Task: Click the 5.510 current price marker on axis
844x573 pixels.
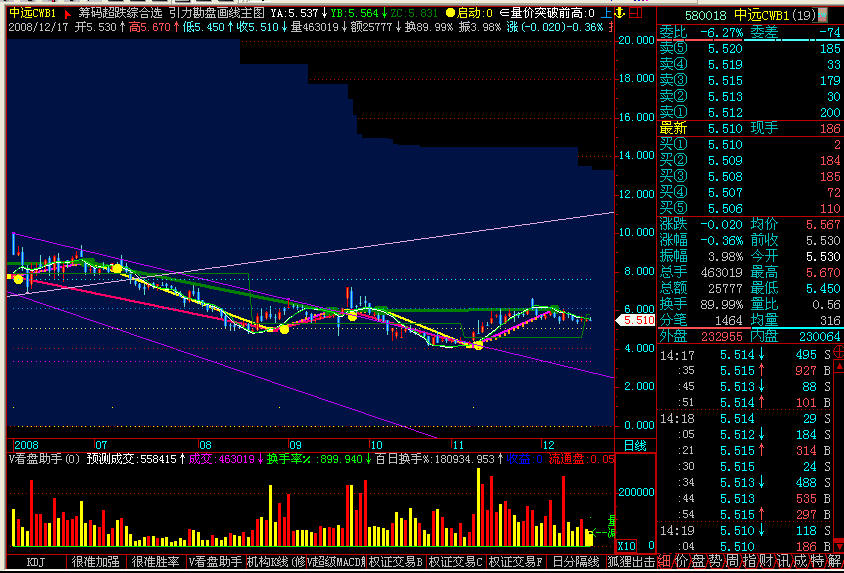Action: pos(635,320)
